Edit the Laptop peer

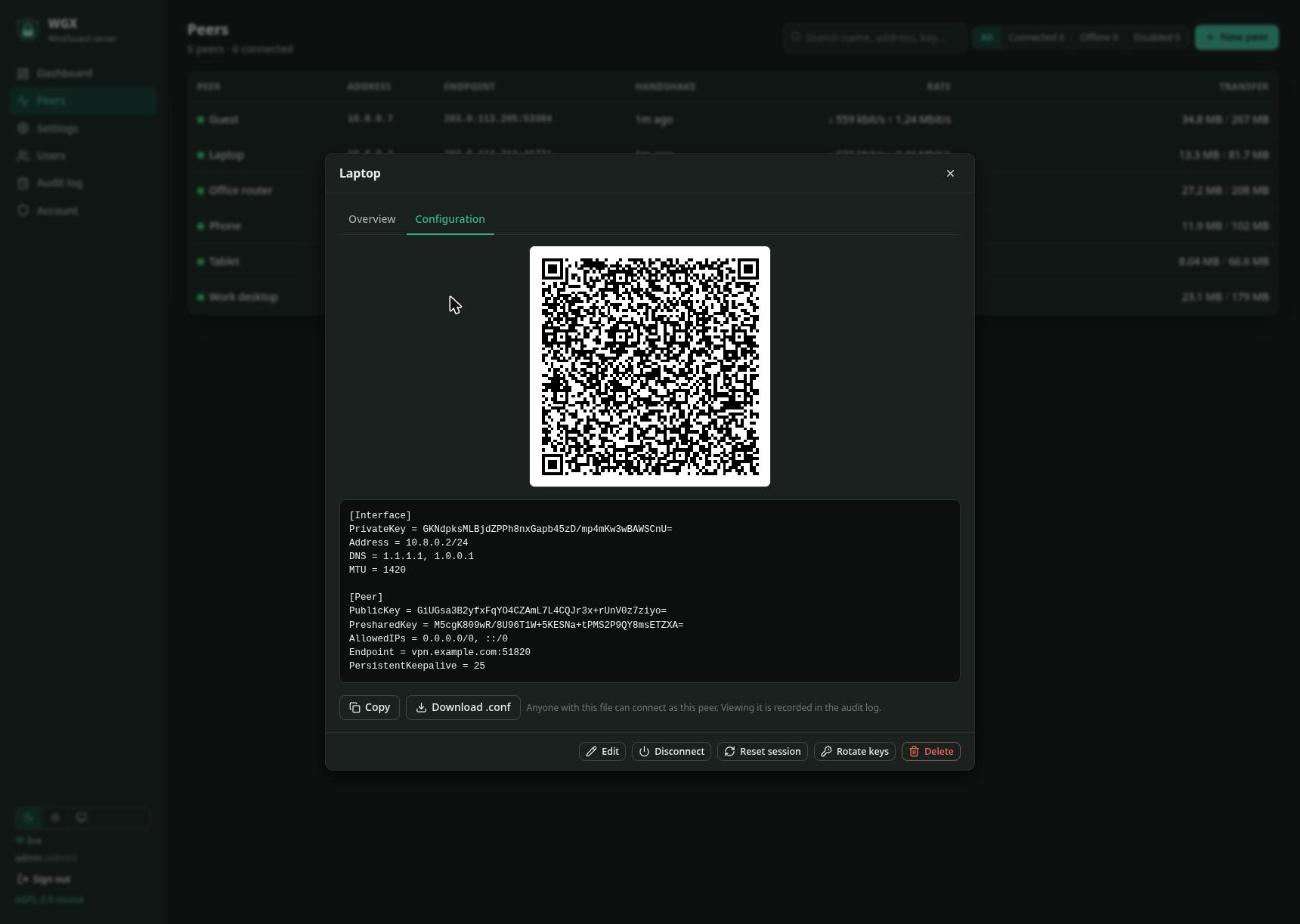(x=603, y=751)
